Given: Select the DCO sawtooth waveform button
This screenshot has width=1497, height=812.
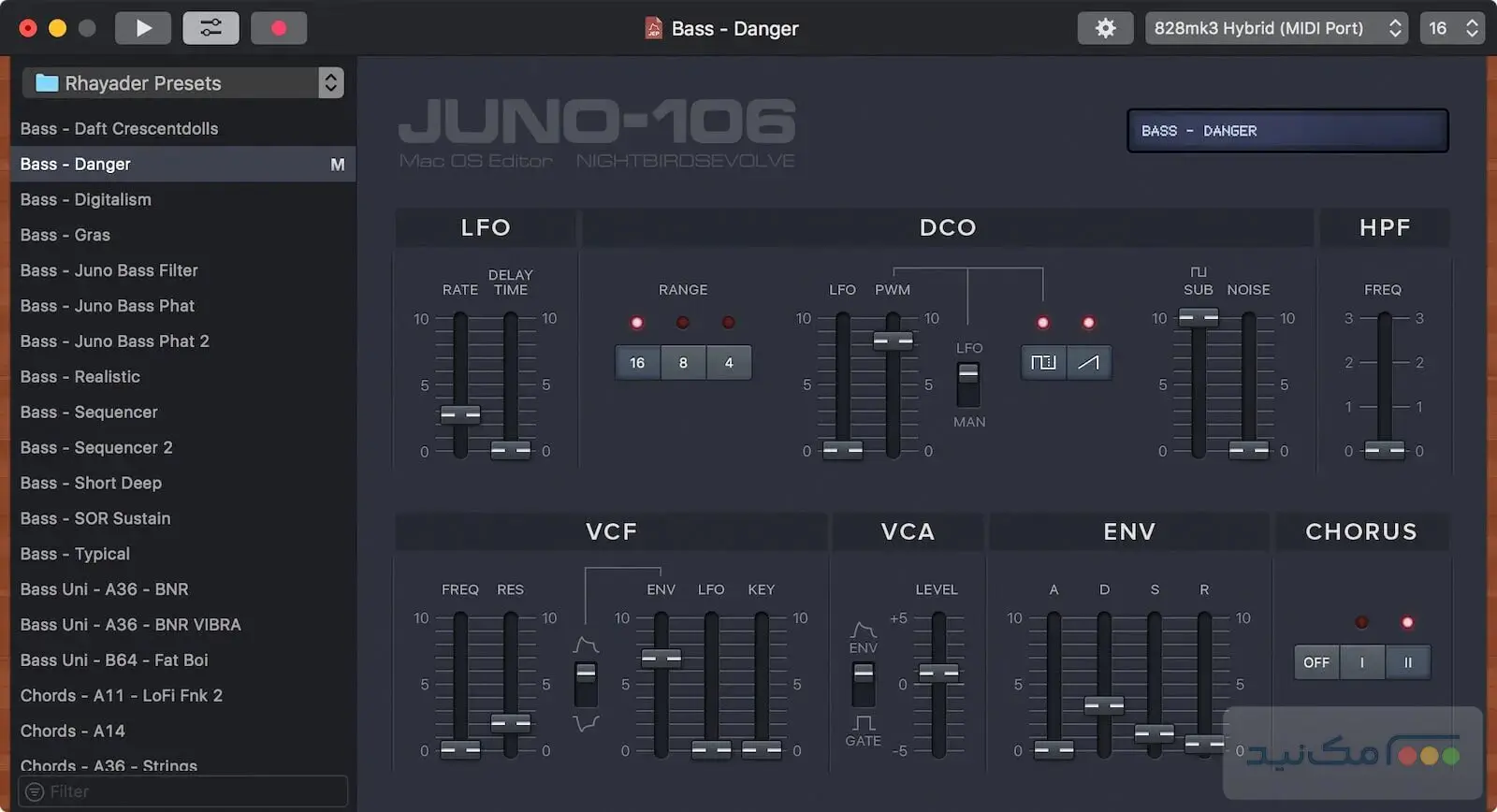Looking at the screenshot, I should coord(1088,362).
